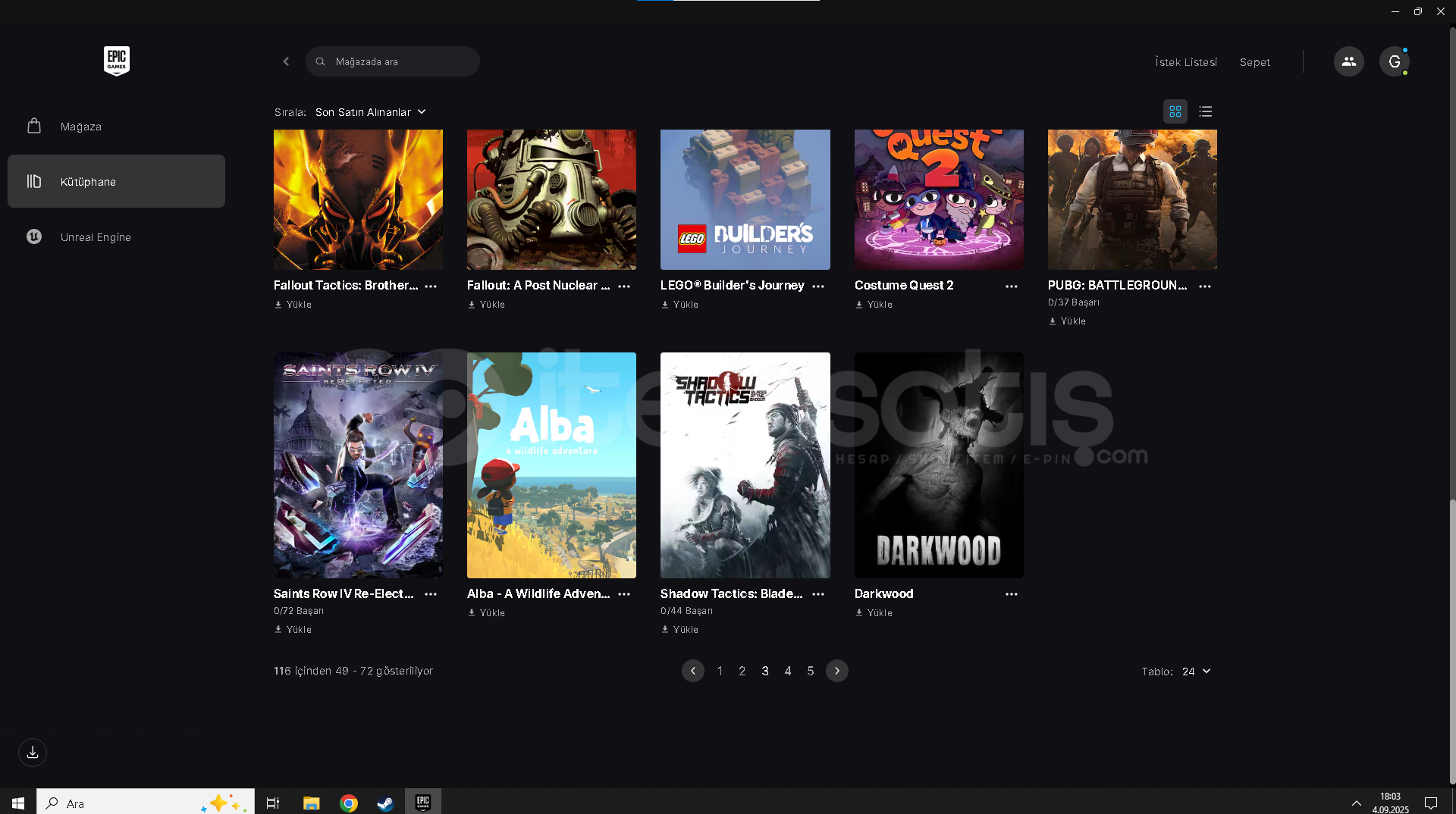Image resolution: width=1456 pixels, height=814 pixels.
Task: Click the 0/37 Başarı achievements text
Action: coord(1074,302)
